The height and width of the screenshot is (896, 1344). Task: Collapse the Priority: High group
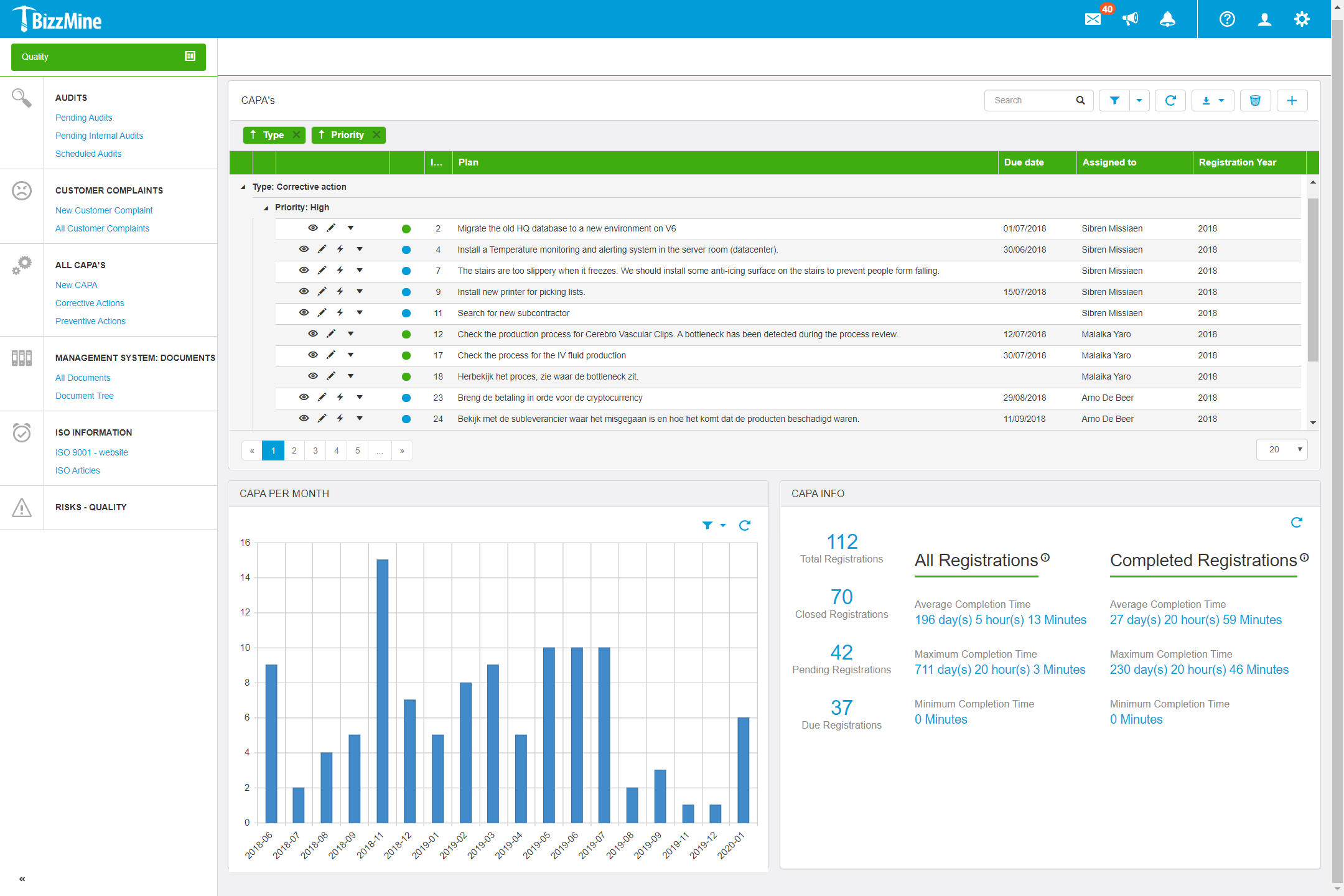(x=266, y=207)
